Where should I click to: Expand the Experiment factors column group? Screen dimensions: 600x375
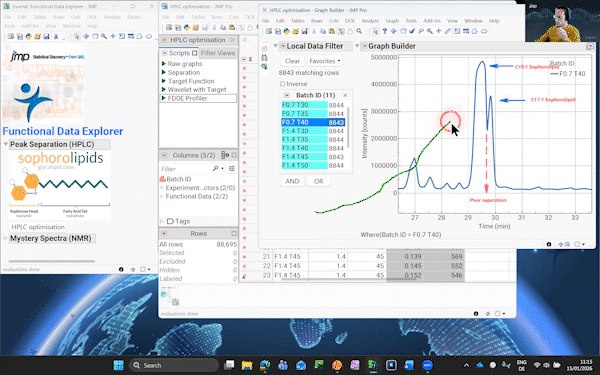tap(162, 188)
